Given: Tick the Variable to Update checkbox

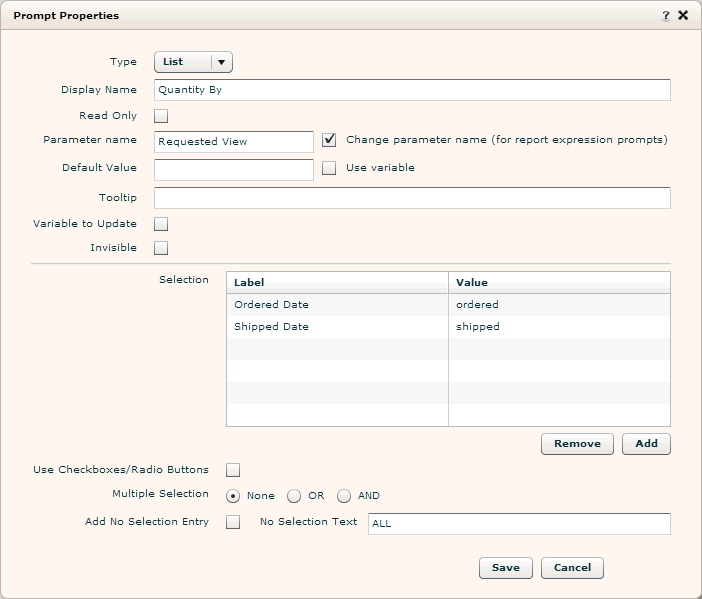Looking at the screenshot, I should (x=161, y=224).
